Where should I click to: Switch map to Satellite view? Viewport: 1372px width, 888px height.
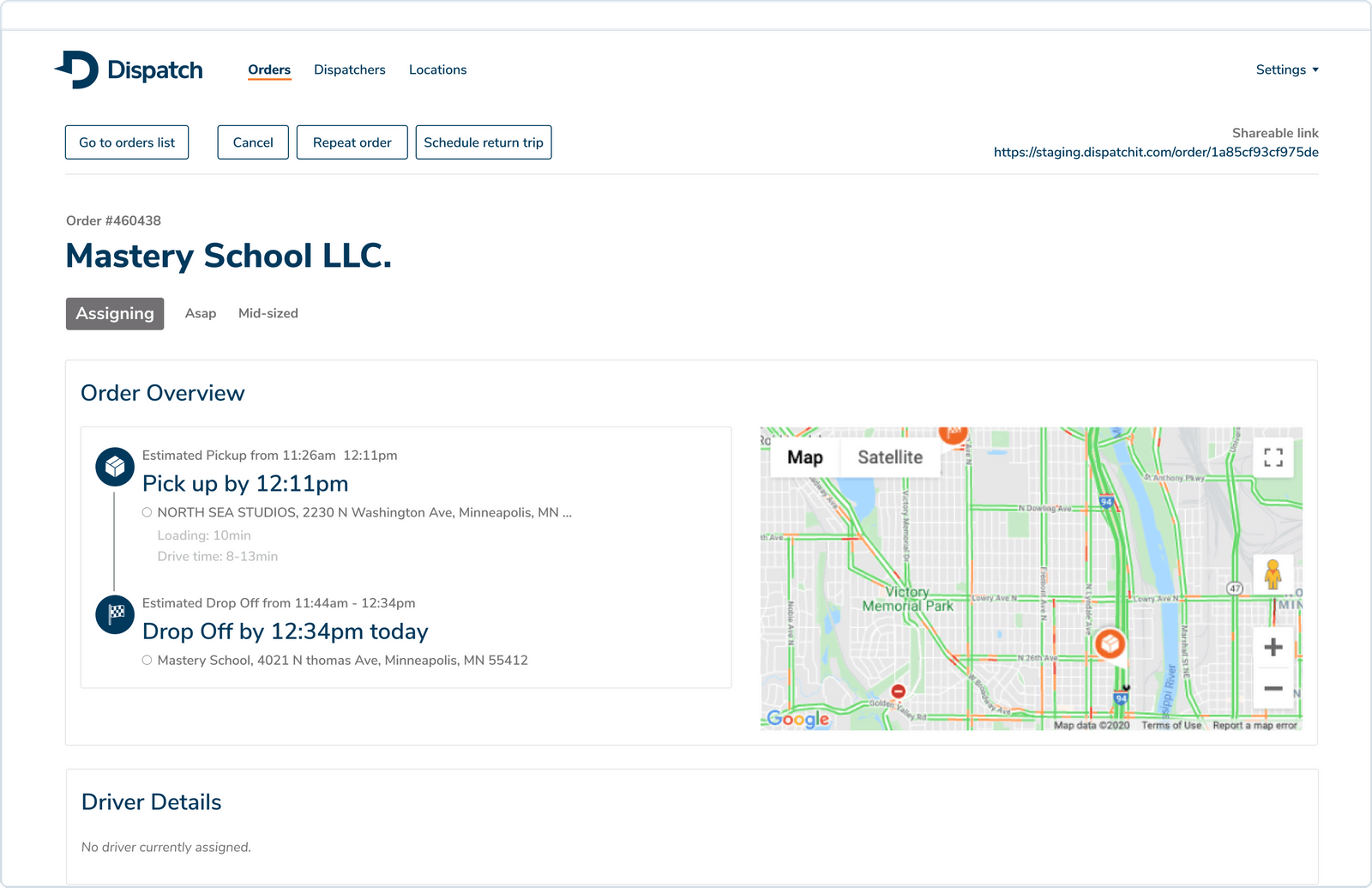click(890, 457)
